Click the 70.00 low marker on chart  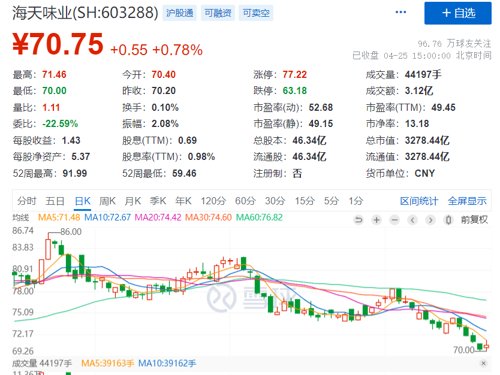464,350
